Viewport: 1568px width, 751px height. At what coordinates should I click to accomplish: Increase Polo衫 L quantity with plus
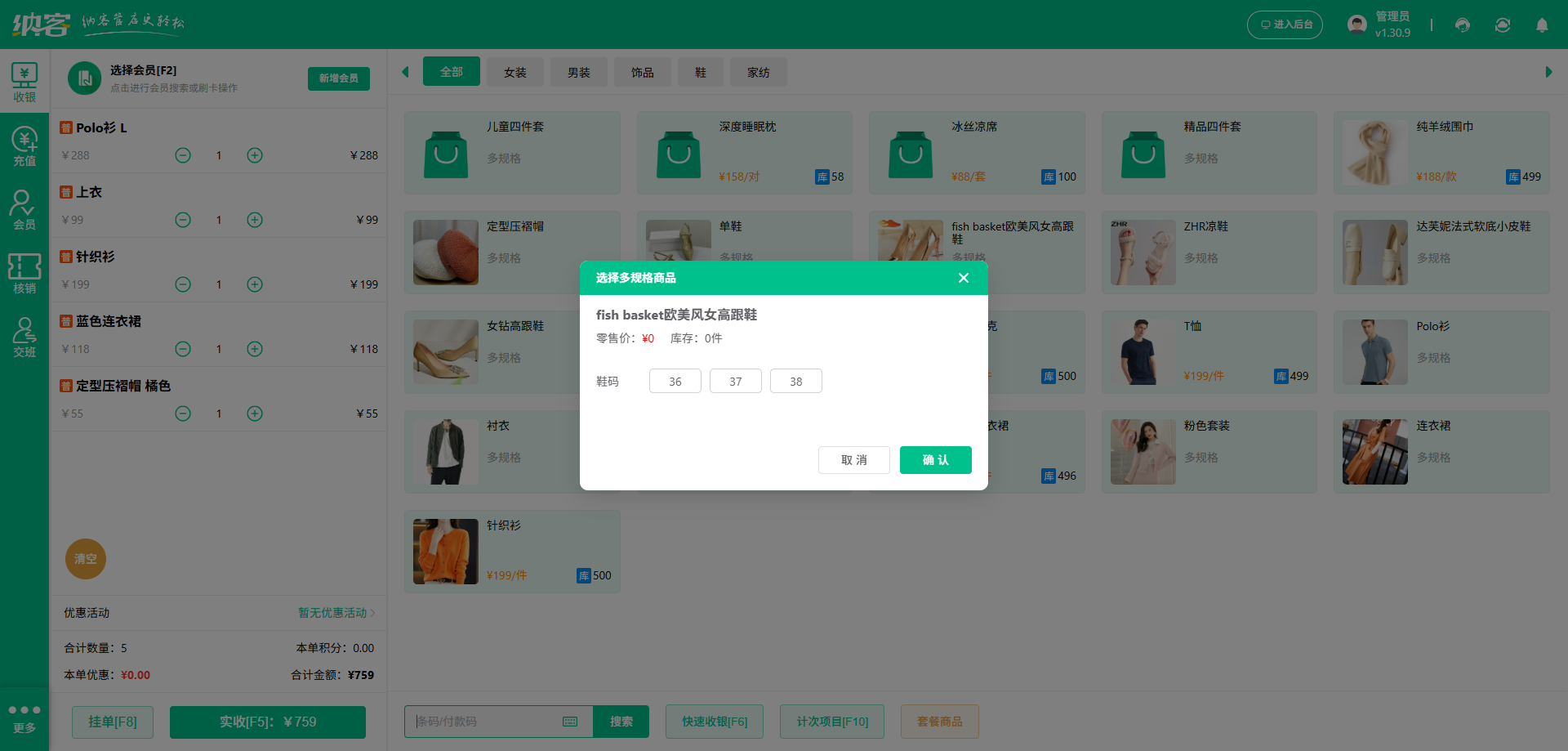[255, 155]
